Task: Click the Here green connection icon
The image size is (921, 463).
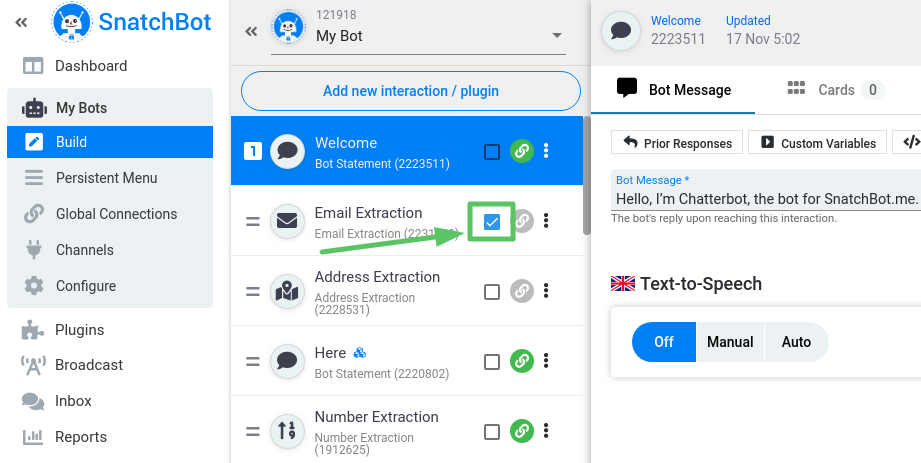Action: click(522, 361)
